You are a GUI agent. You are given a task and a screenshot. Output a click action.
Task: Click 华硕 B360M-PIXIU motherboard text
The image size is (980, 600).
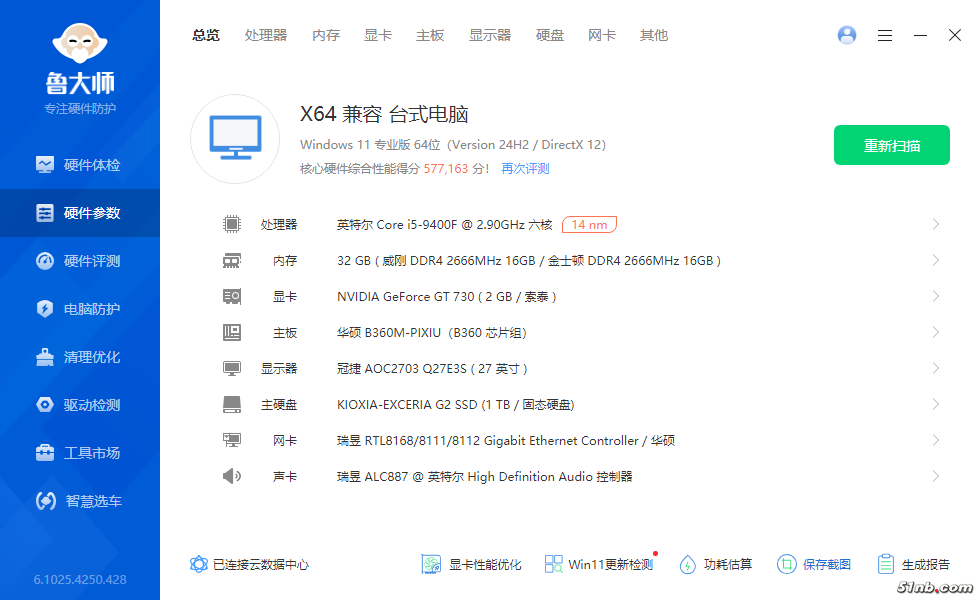coord(432,332)
